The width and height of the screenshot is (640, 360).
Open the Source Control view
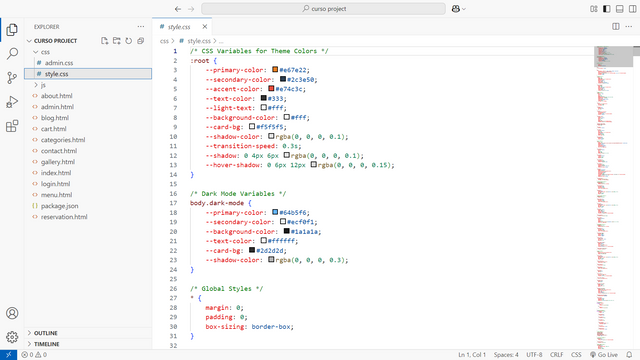tap(12, 78)
